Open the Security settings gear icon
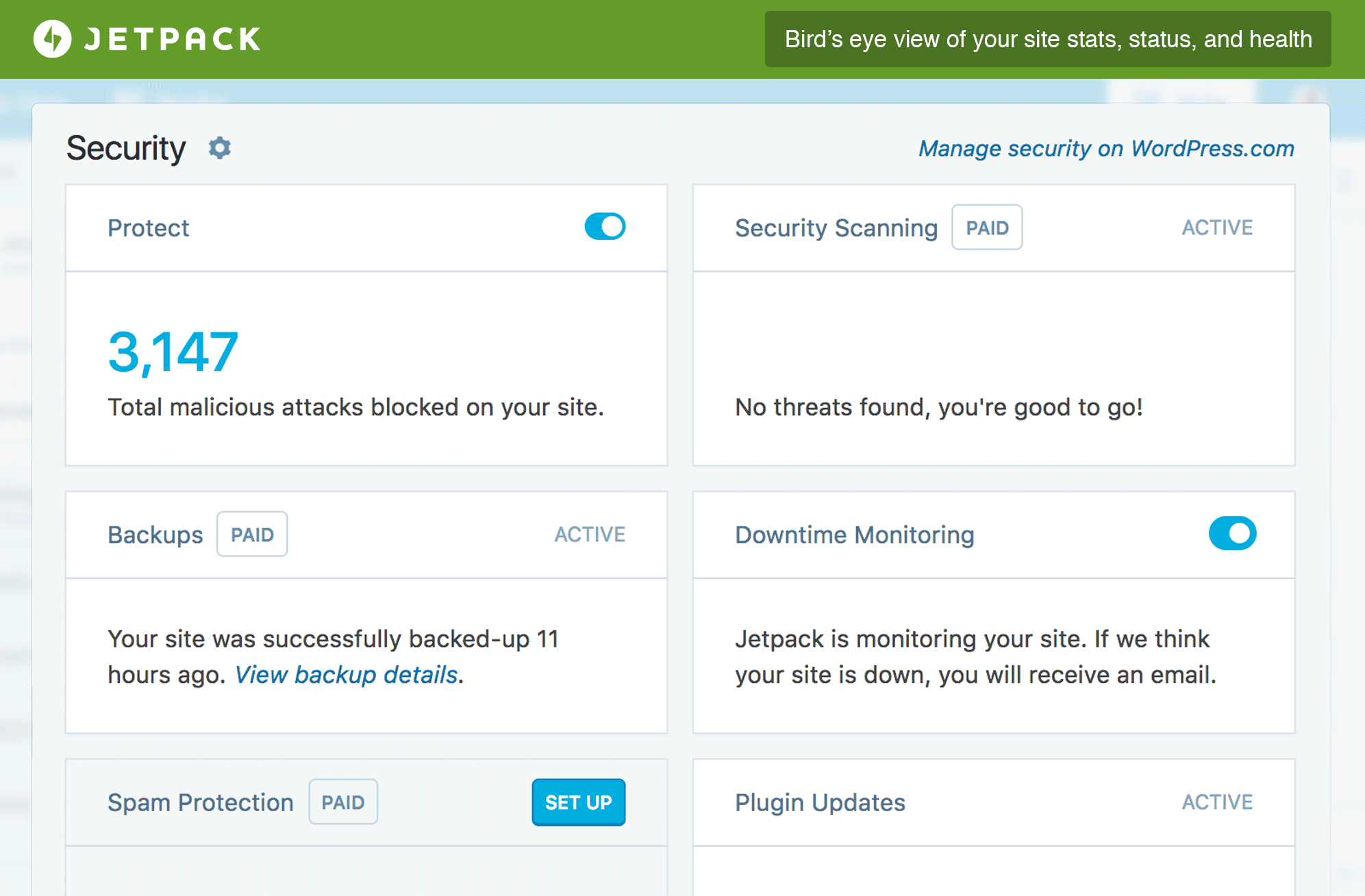 pos(219,147)
